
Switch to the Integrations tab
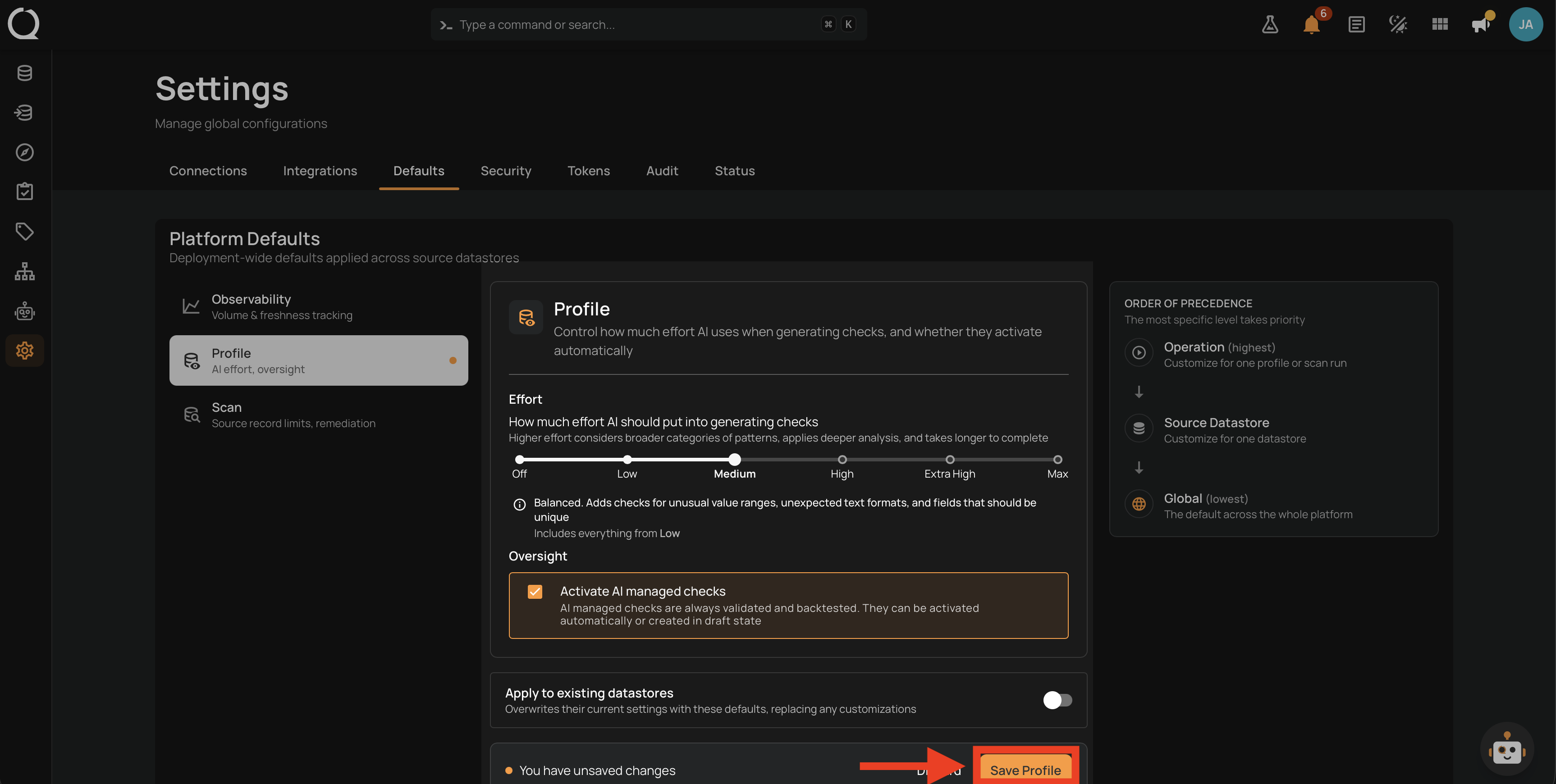coord(320,171)
